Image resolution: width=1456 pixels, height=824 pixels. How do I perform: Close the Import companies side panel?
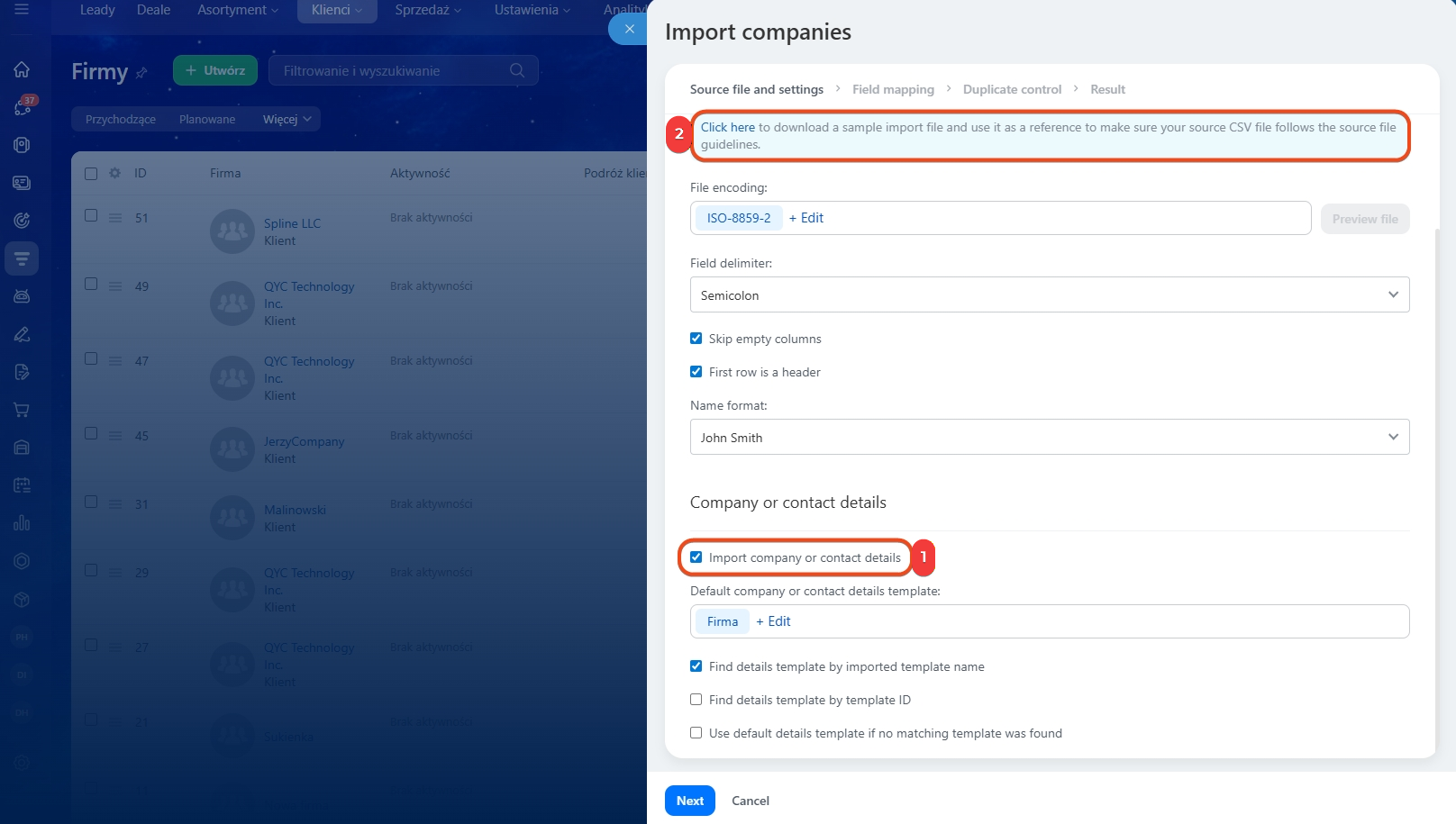[629, 29]
